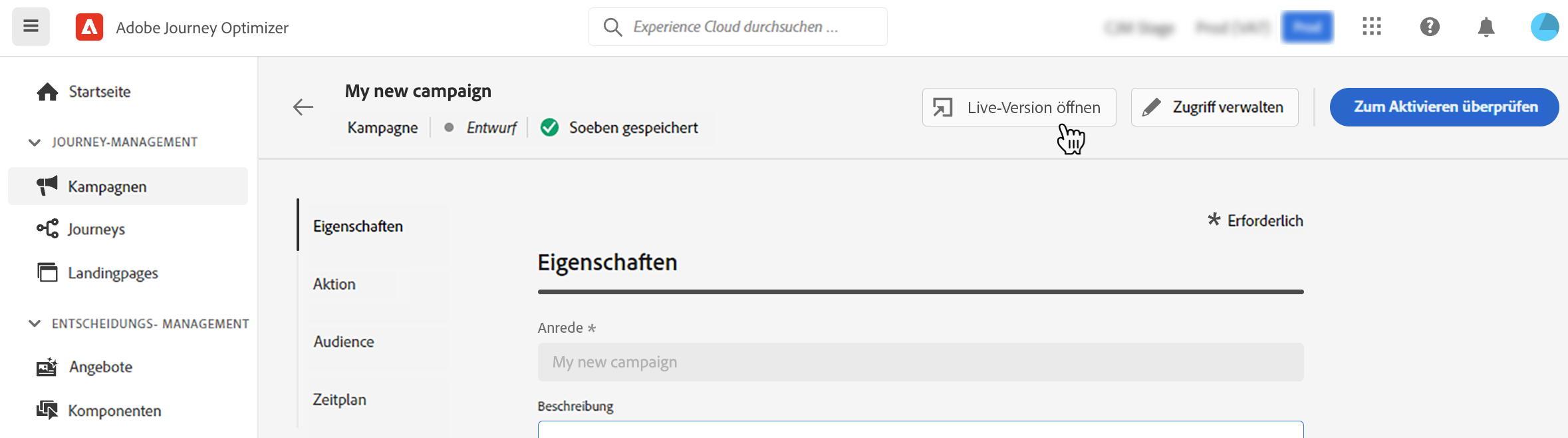
Task: Open the hamburger navigation menu
Action: (31, 27)
